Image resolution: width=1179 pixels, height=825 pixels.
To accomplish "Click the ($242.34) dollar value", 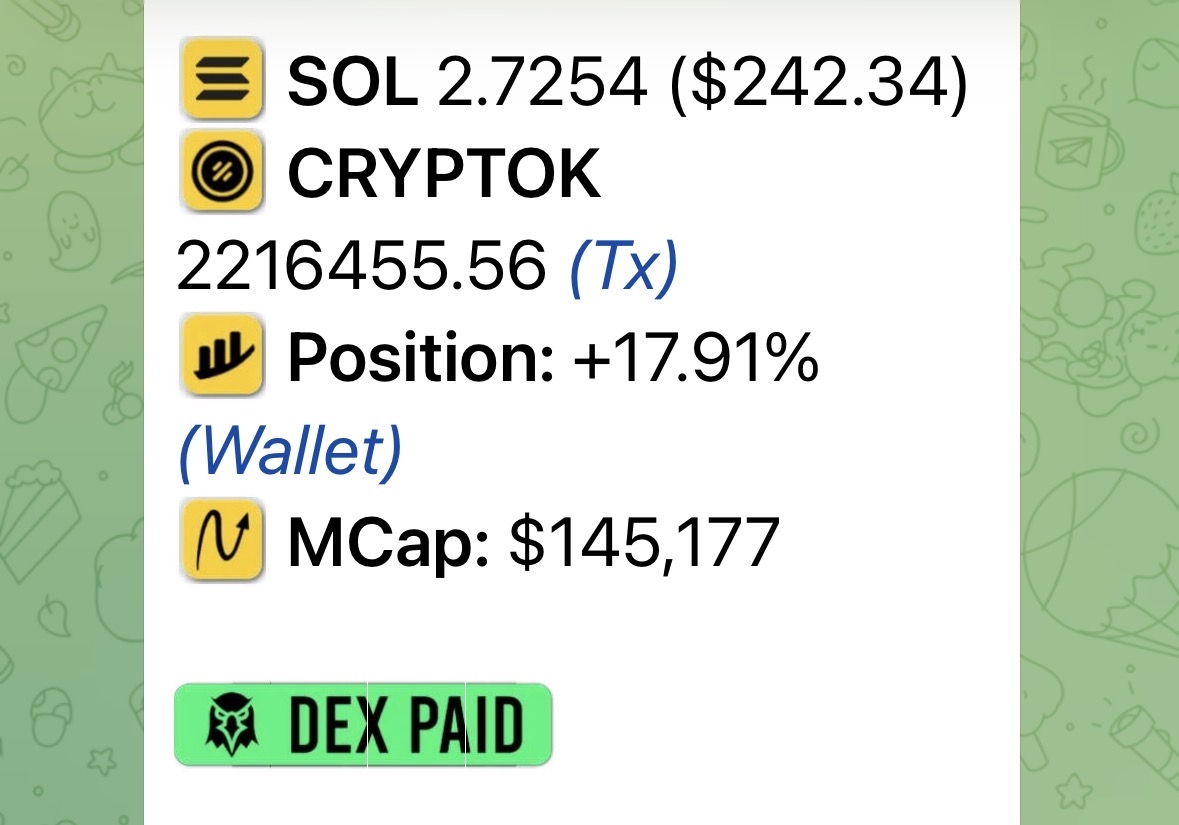I will 817,82.
